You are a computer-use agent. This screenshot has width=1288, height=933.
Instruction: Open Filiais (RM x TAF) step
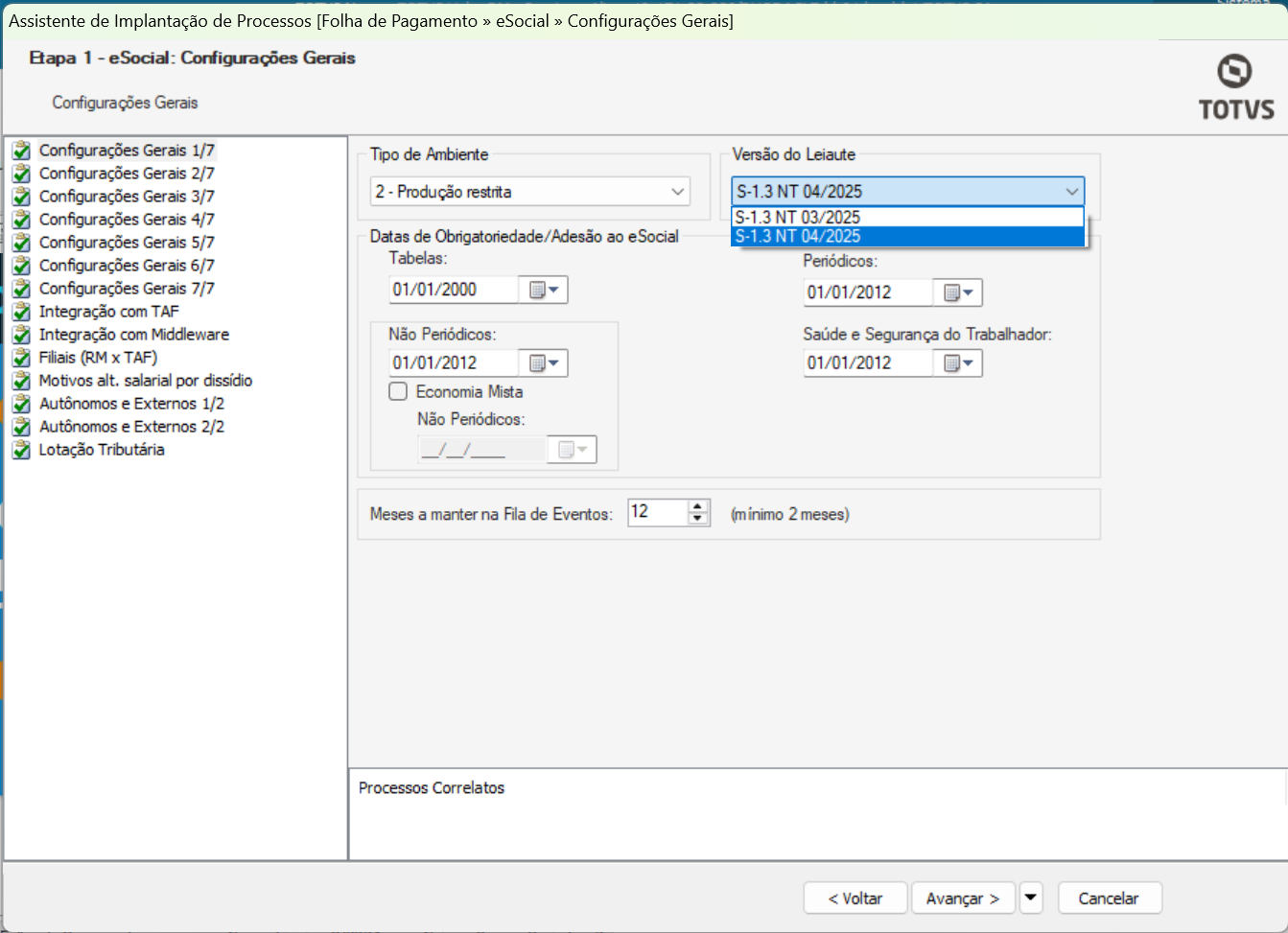[98, 358]
